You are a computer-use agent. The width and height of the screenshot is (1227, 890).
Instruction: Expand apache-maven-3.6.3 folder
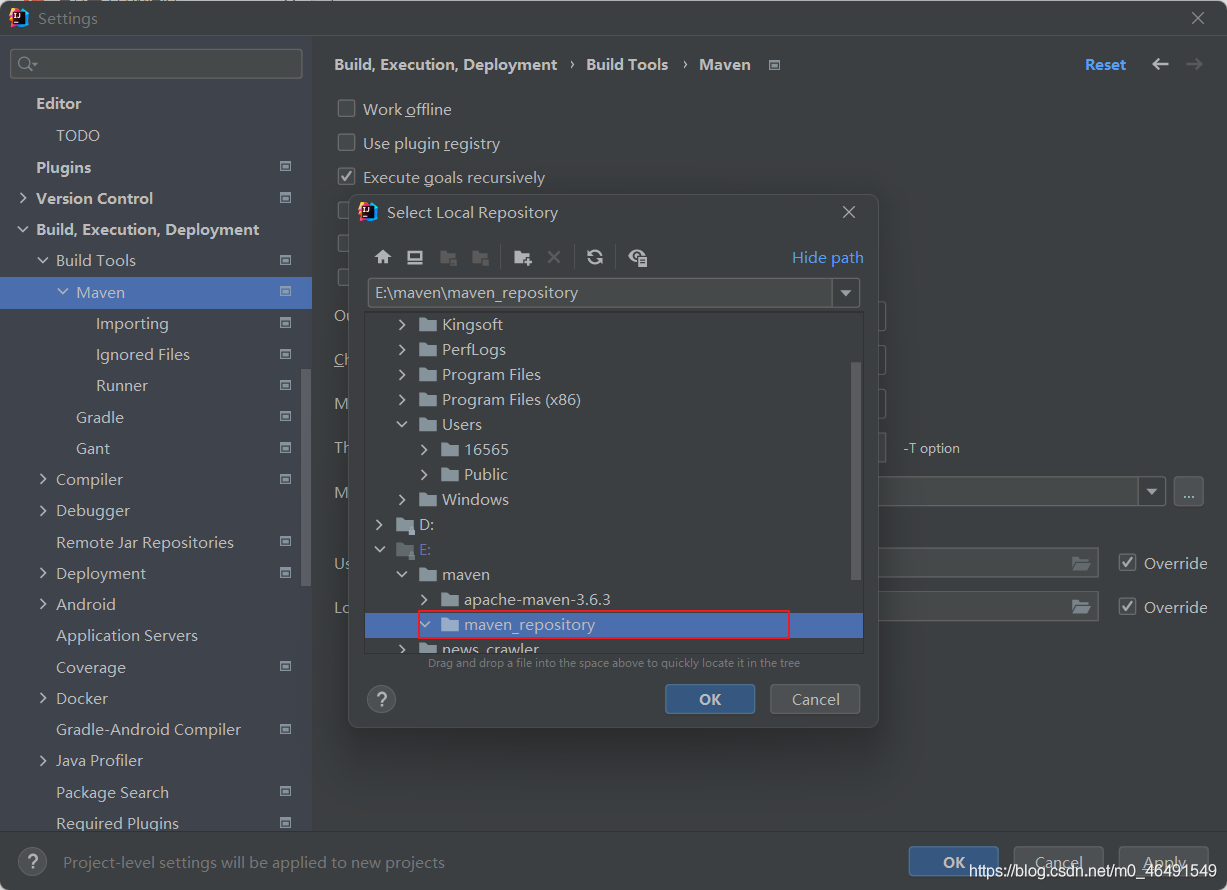pyautogui.click(x=425, y=599)
